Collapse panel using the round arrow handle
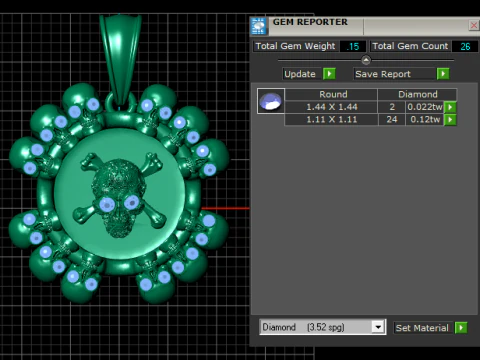The height and width of the screenshot is (360, 480). pos(366,60)
